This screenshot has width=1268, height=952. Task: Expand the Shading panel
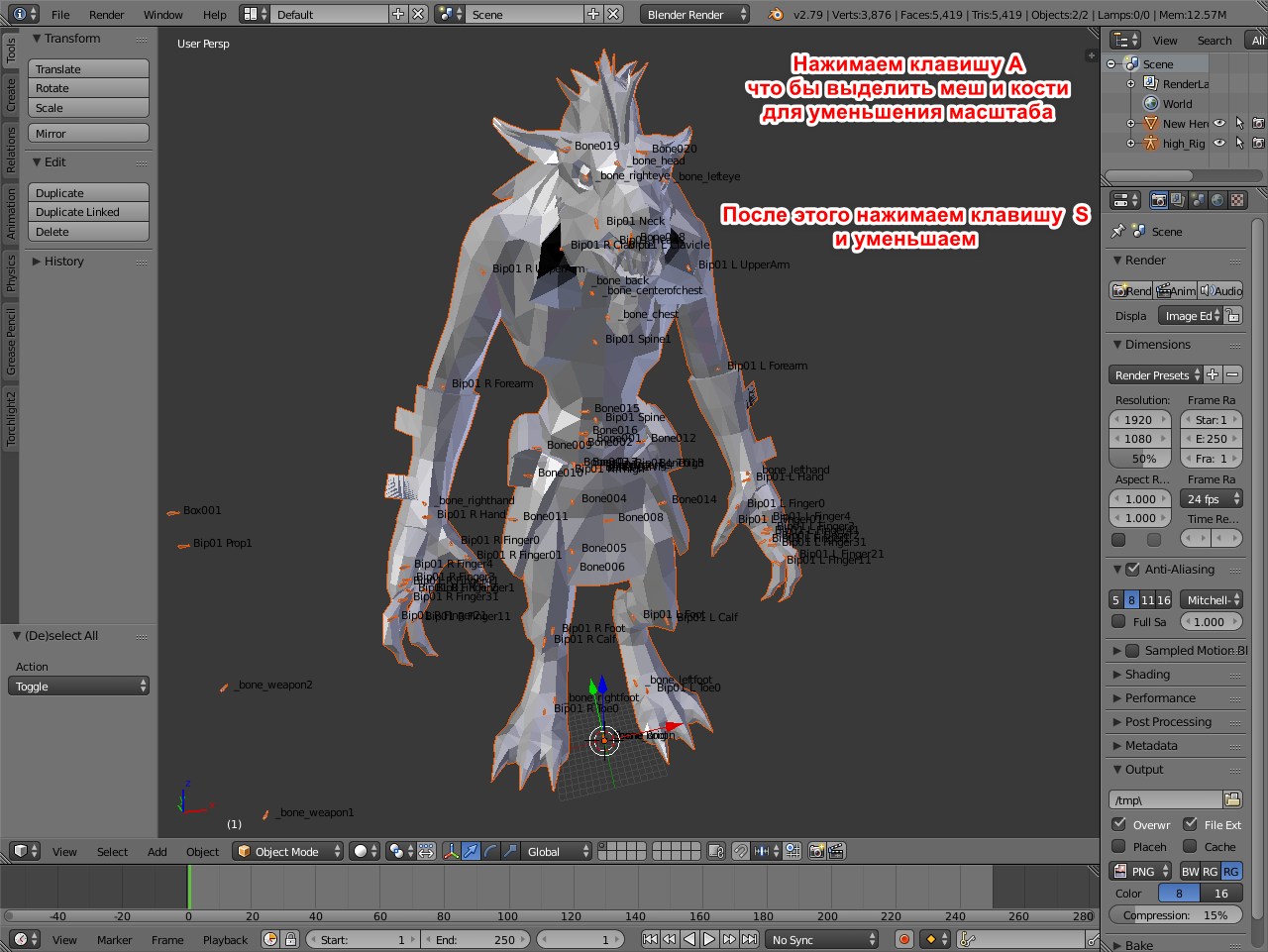1147,675
